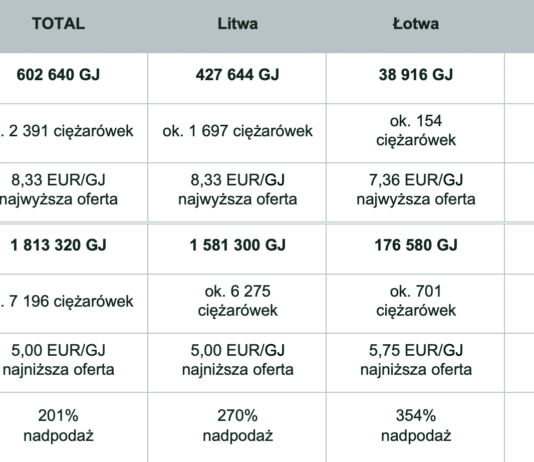Select the 602 640 GJ cell
This screenshot has width=534, height=462.
tap(58, 75)
